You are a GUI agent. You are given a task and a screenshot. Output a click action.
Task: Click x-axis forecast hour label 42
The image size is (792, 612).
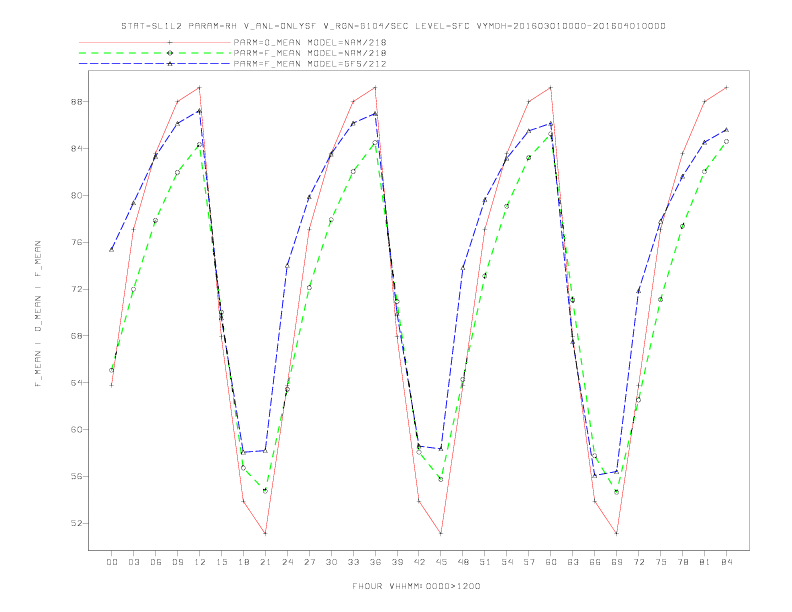click(x=419, y=562)
